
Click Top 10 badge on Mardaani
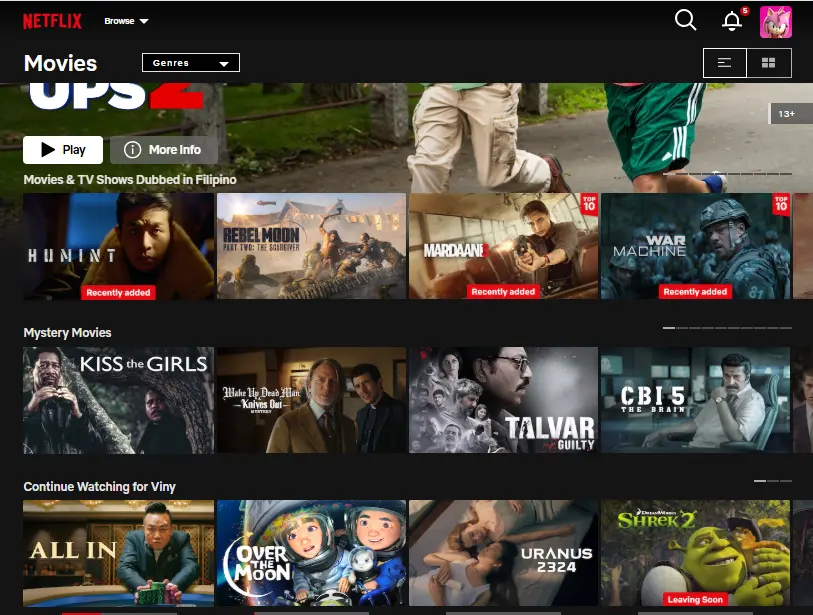589,204
